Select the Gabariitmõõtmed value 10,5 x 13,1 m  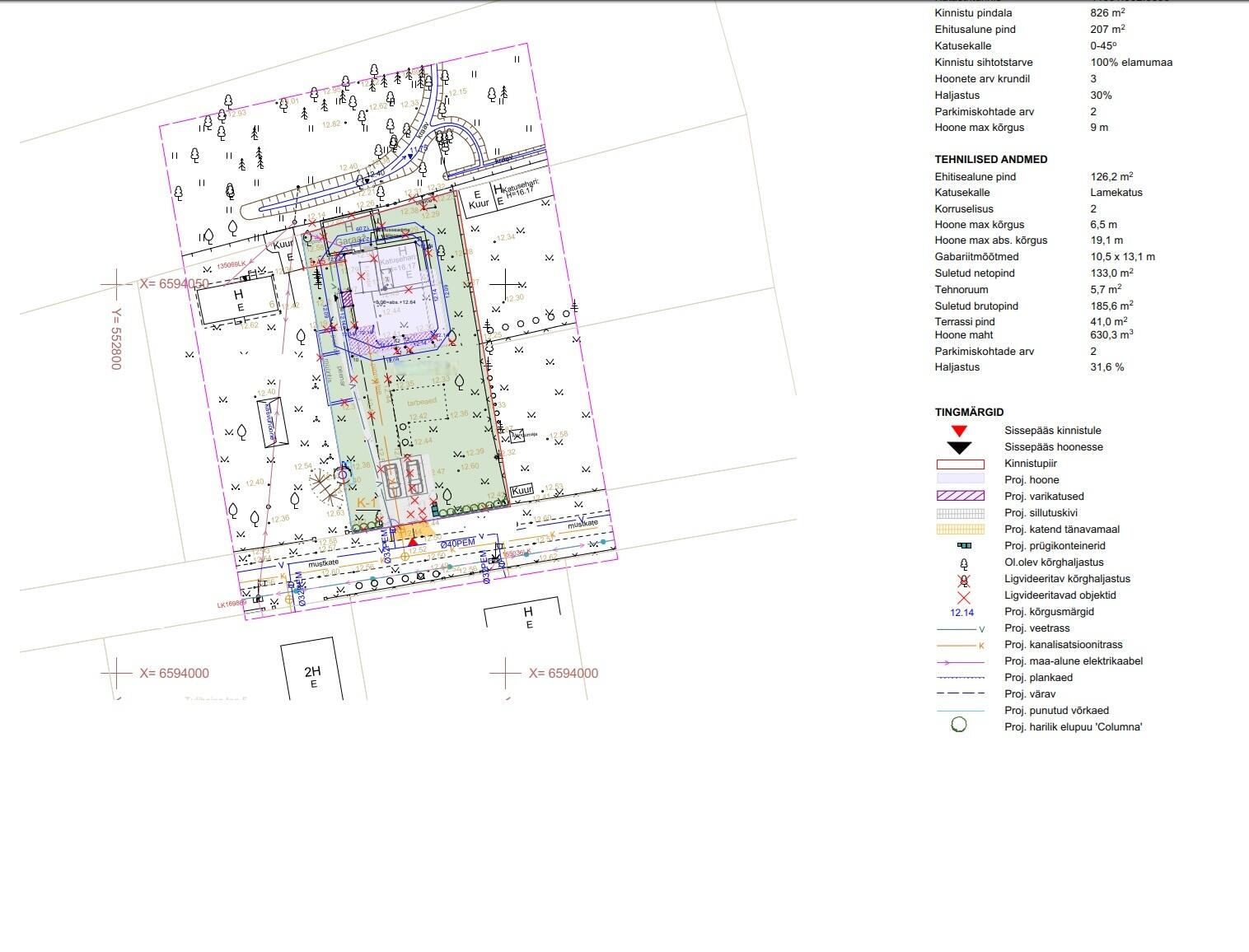pos(1122,257)
